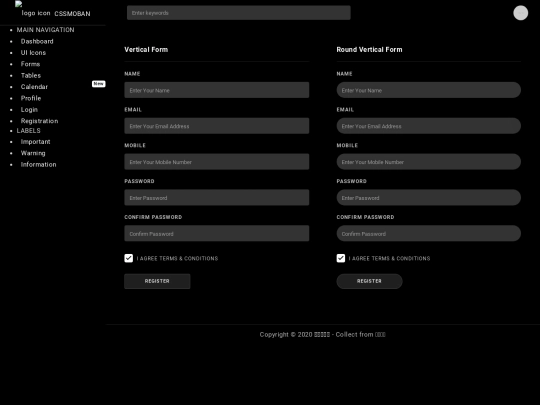Click Confirm Password field in Vertical Form

(217, 233)
